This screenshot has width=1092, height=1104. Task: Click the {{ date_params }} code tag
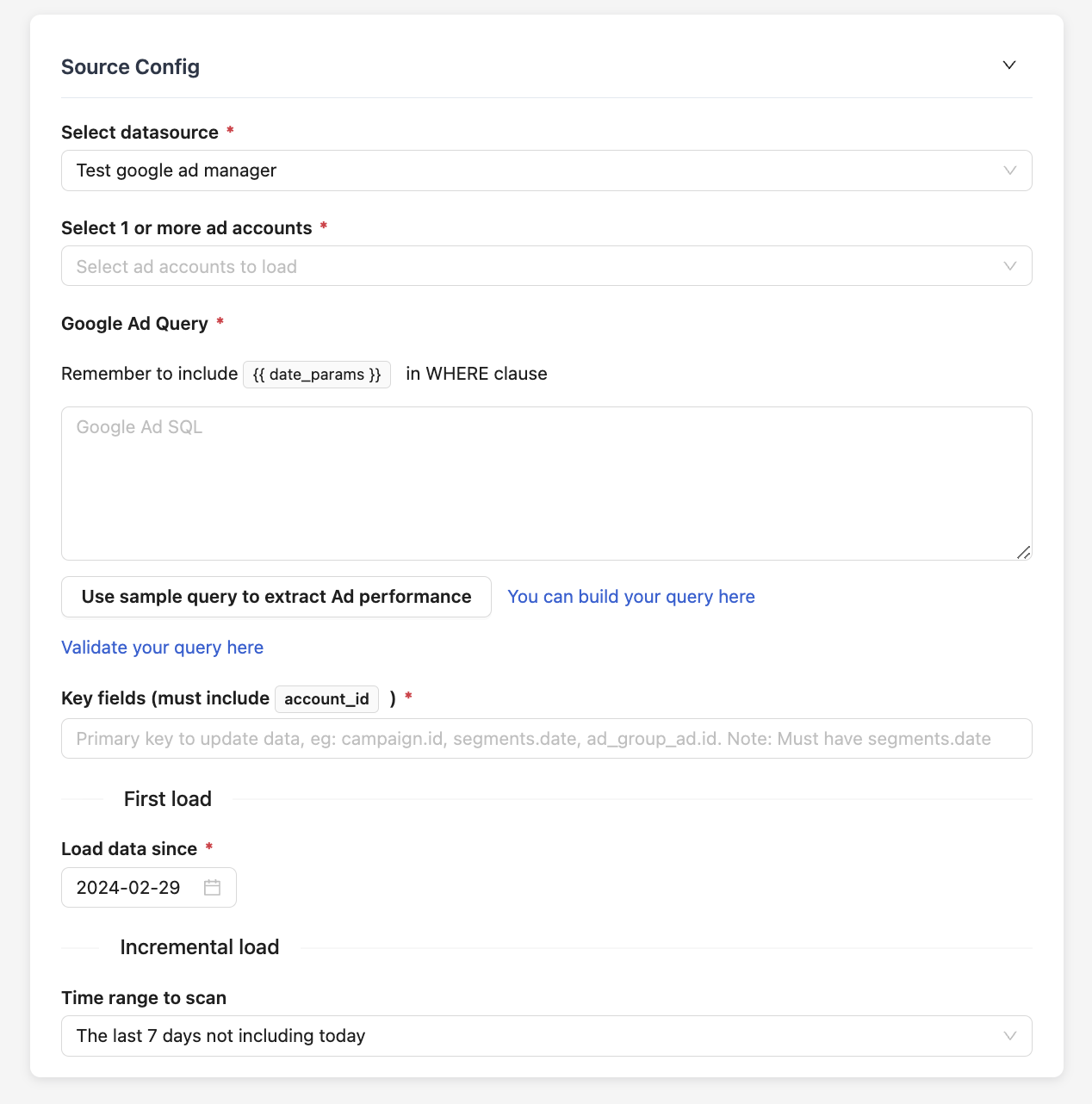pos(317,375)
